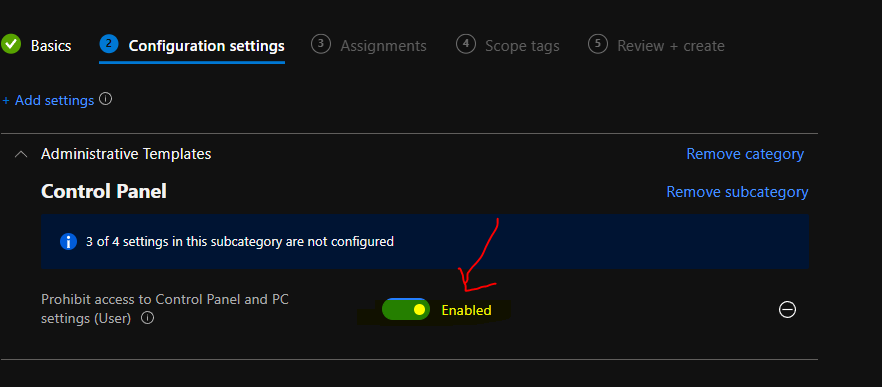Open the Basics tab
Image resolution: width=882 pixels, height=387 pixels.
tap(51, 46)
